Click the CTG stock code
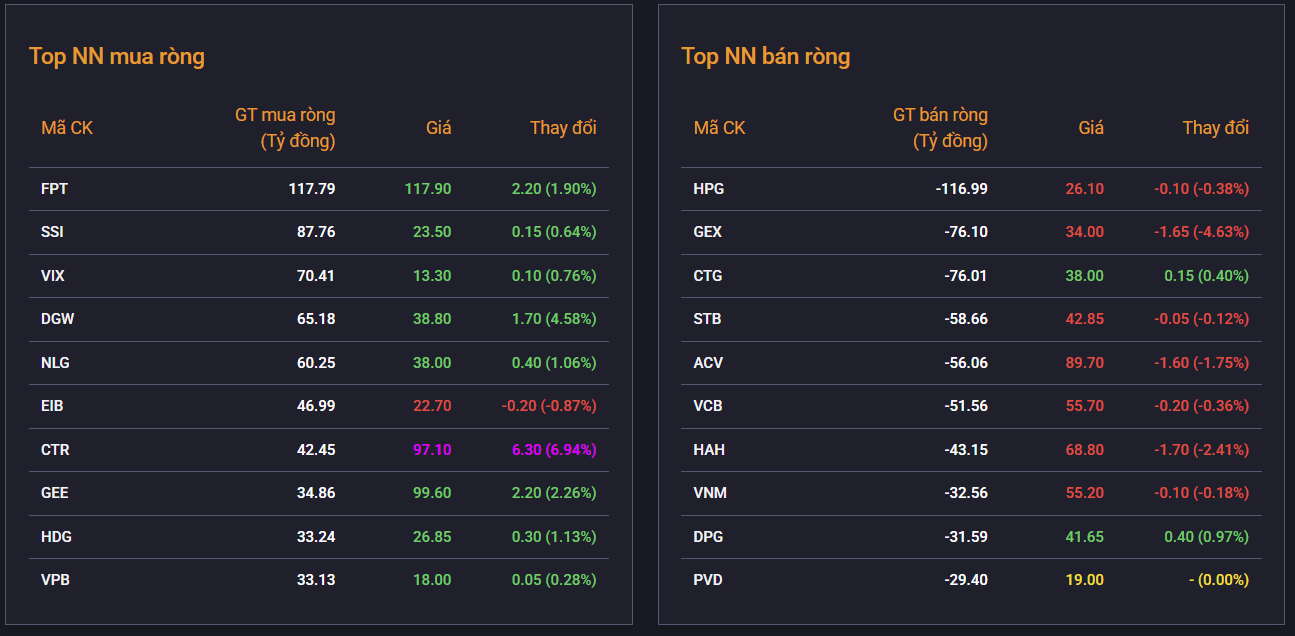Screen dimensions: 1295x636 click(708, 275)
